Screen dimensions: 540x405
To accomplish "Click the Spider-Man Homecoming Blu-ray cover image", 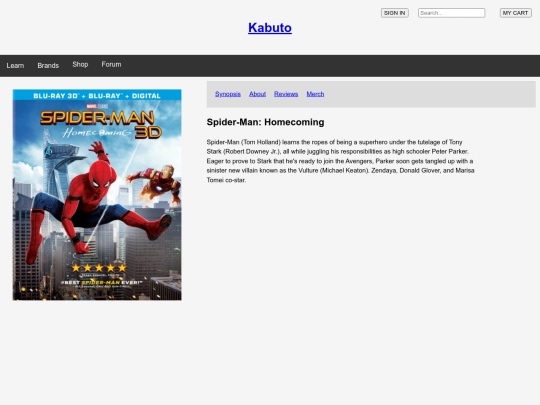I will 97,195.
